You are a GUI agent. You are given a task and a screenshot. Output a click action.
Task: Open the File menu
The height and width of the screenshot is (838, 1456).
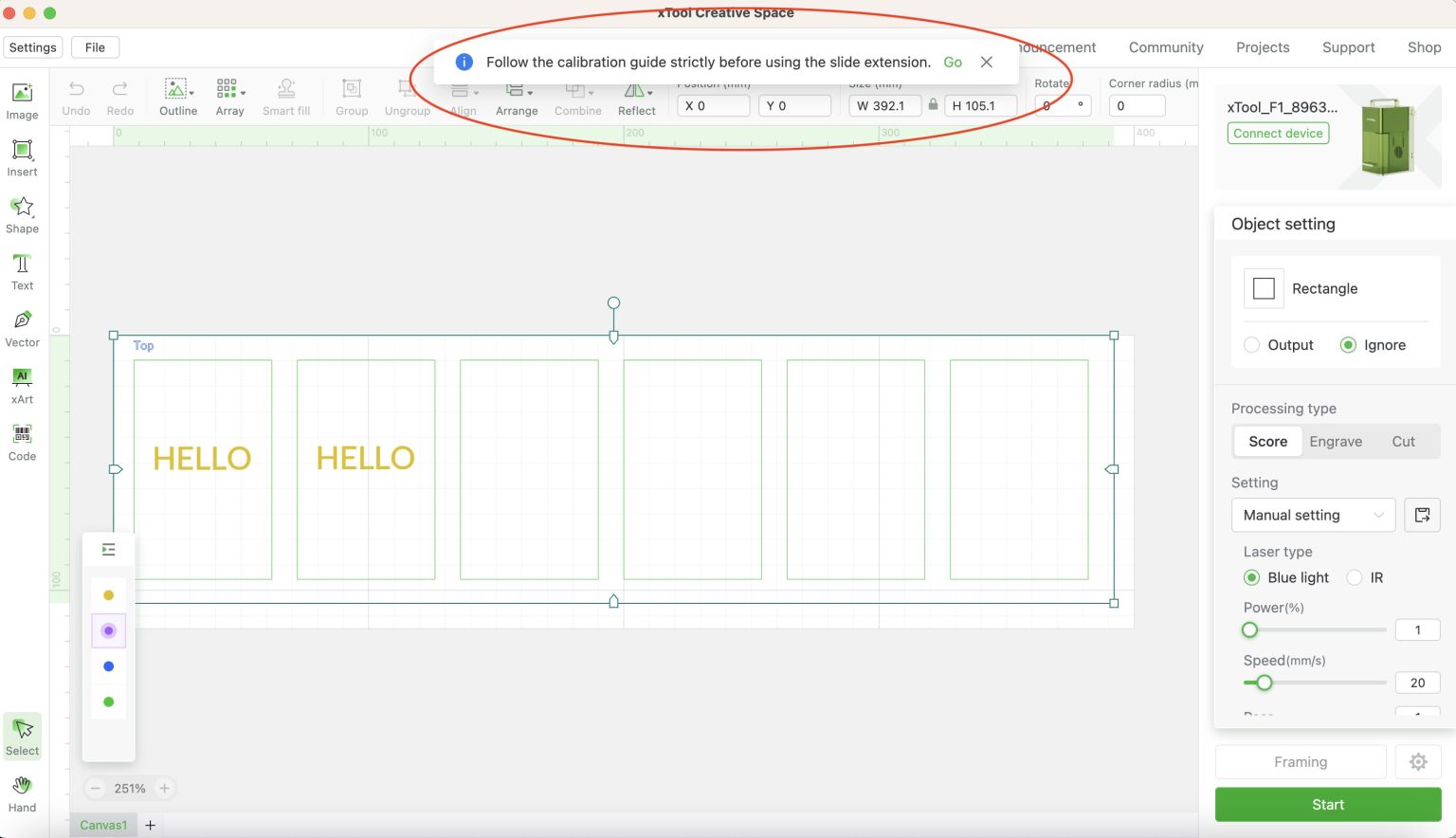click(95, 46)
